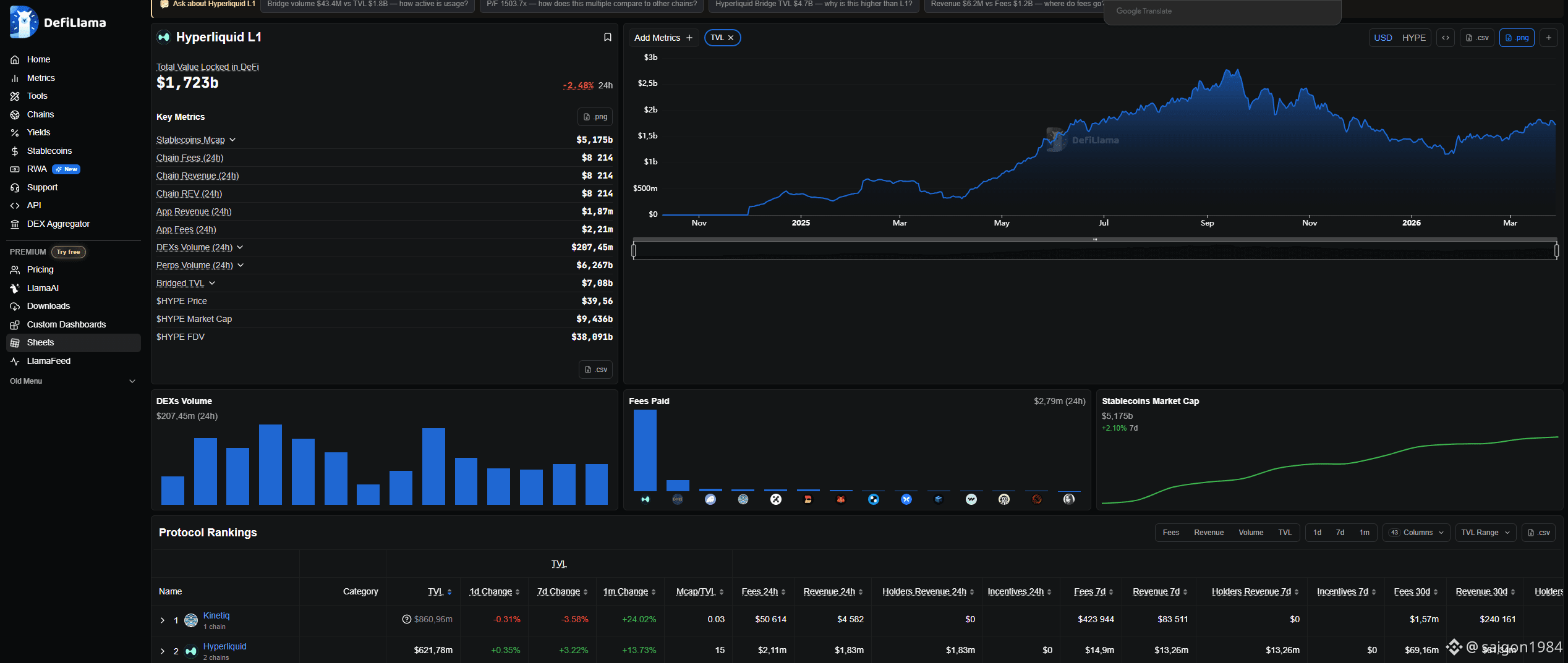Switch chart denomination to USD

pos(1383,38)
